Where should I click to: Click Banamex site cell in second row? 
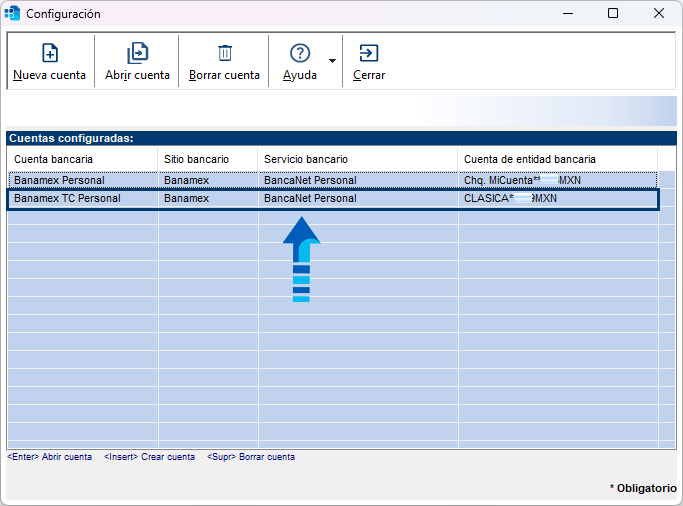click(187, 198)
